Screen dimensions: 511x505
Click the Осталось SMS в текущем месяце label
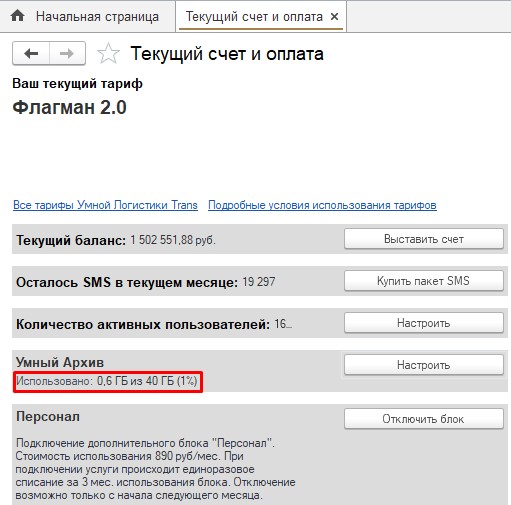point(127,282)
